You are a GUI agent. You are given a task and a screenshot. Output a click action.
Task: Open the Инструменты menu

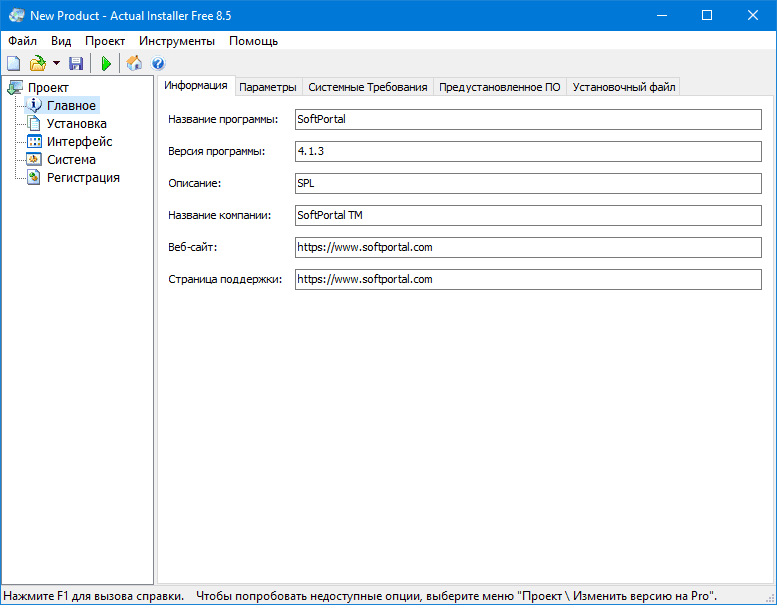(x=177, y=41)
